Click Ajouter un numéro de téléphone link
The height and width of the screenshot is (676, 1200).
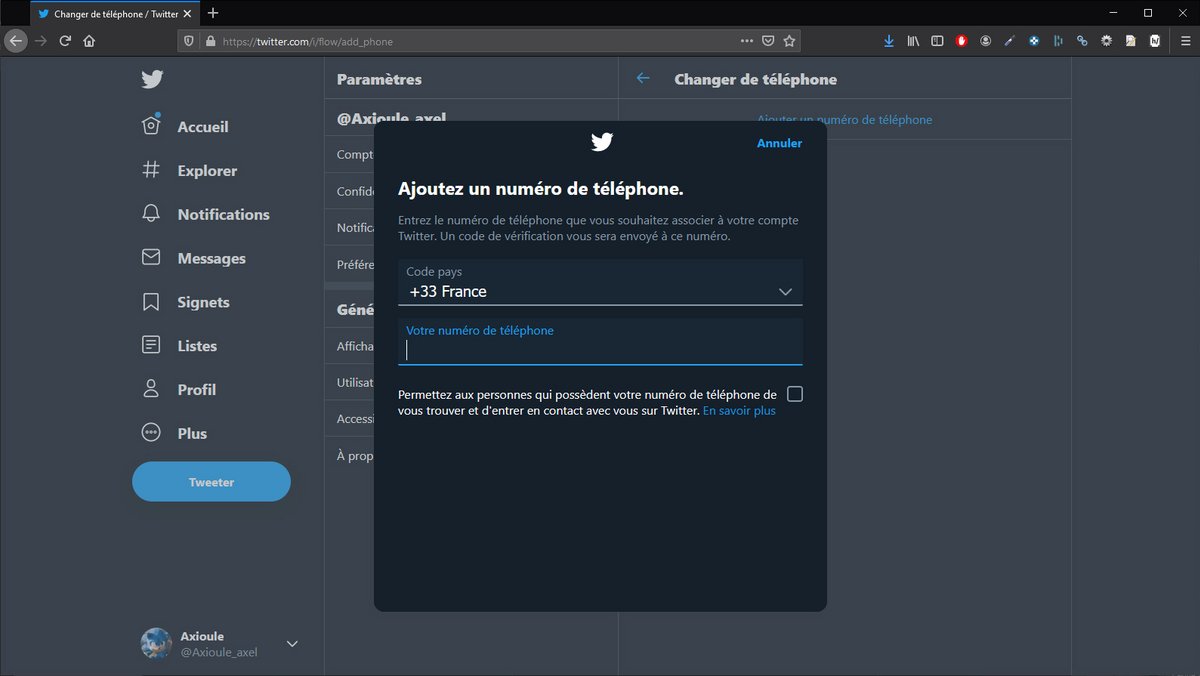(844, 119)
